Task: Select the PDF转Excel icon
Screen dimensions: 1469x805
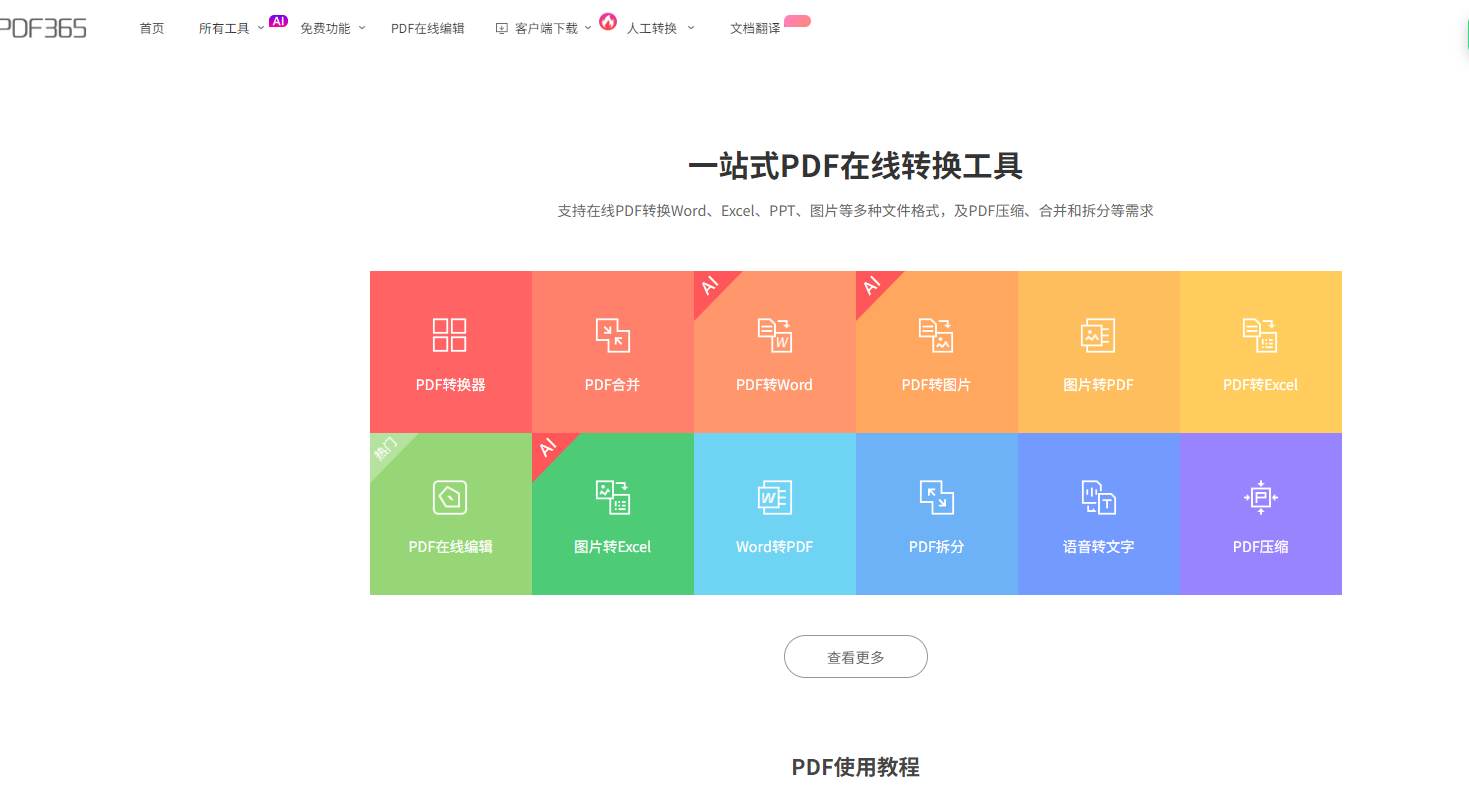Action: (x=1260, y=335)
